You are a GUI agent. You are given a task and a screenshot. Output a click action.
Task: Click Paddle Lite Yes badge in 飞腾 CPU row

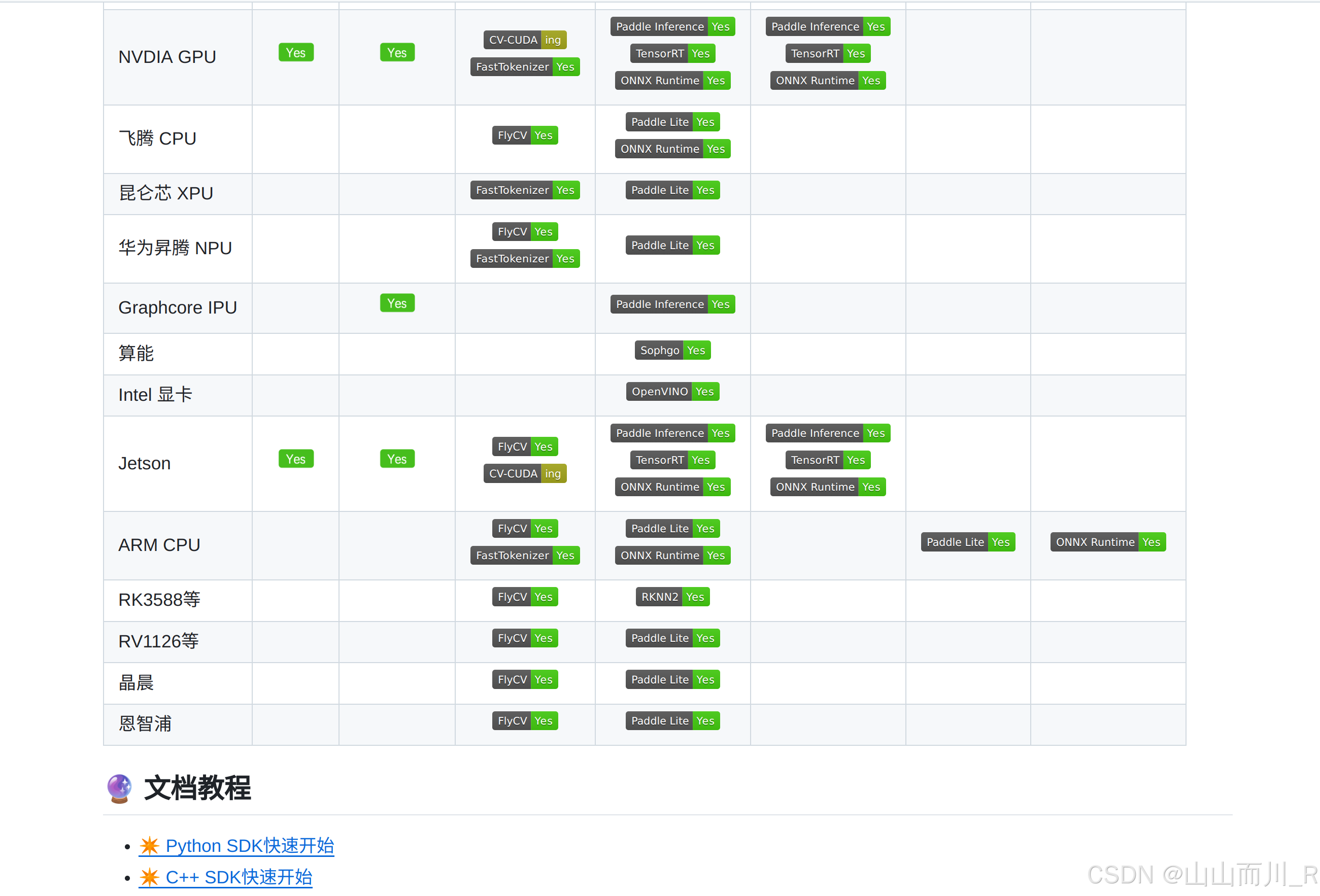672,122
